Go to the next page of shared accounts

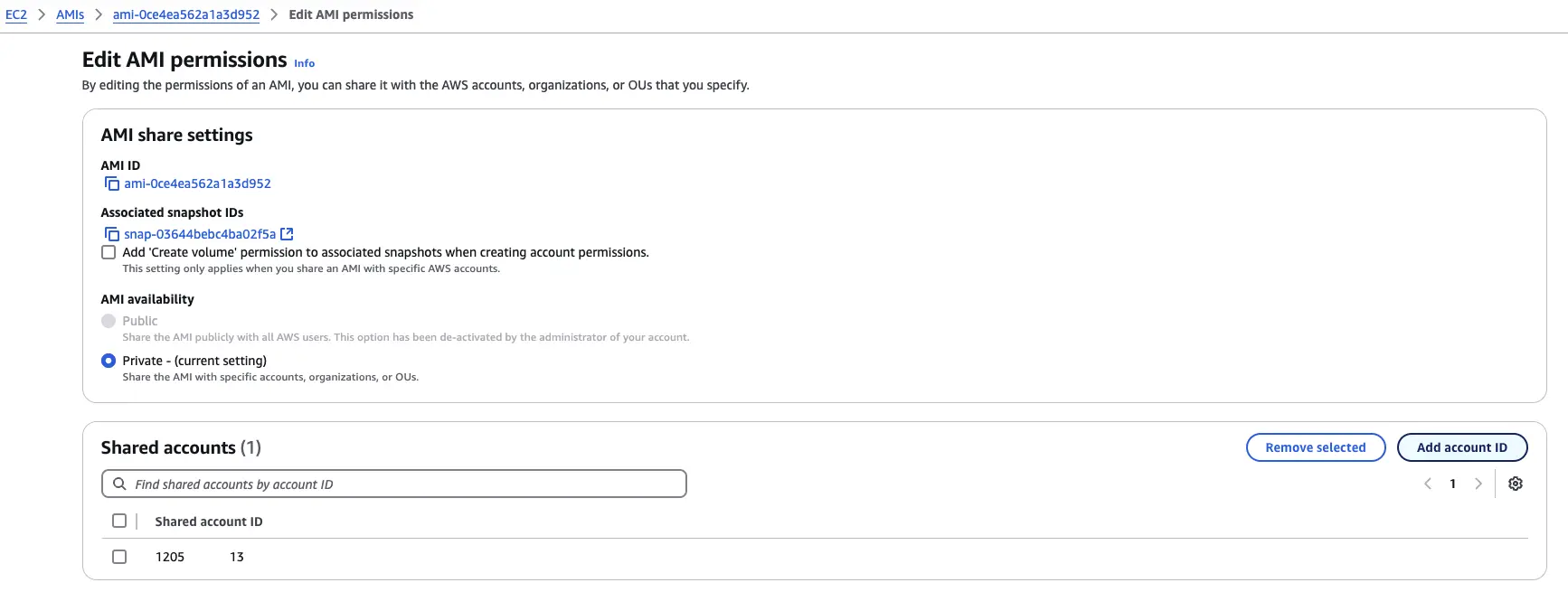[x=1478, y=484]
